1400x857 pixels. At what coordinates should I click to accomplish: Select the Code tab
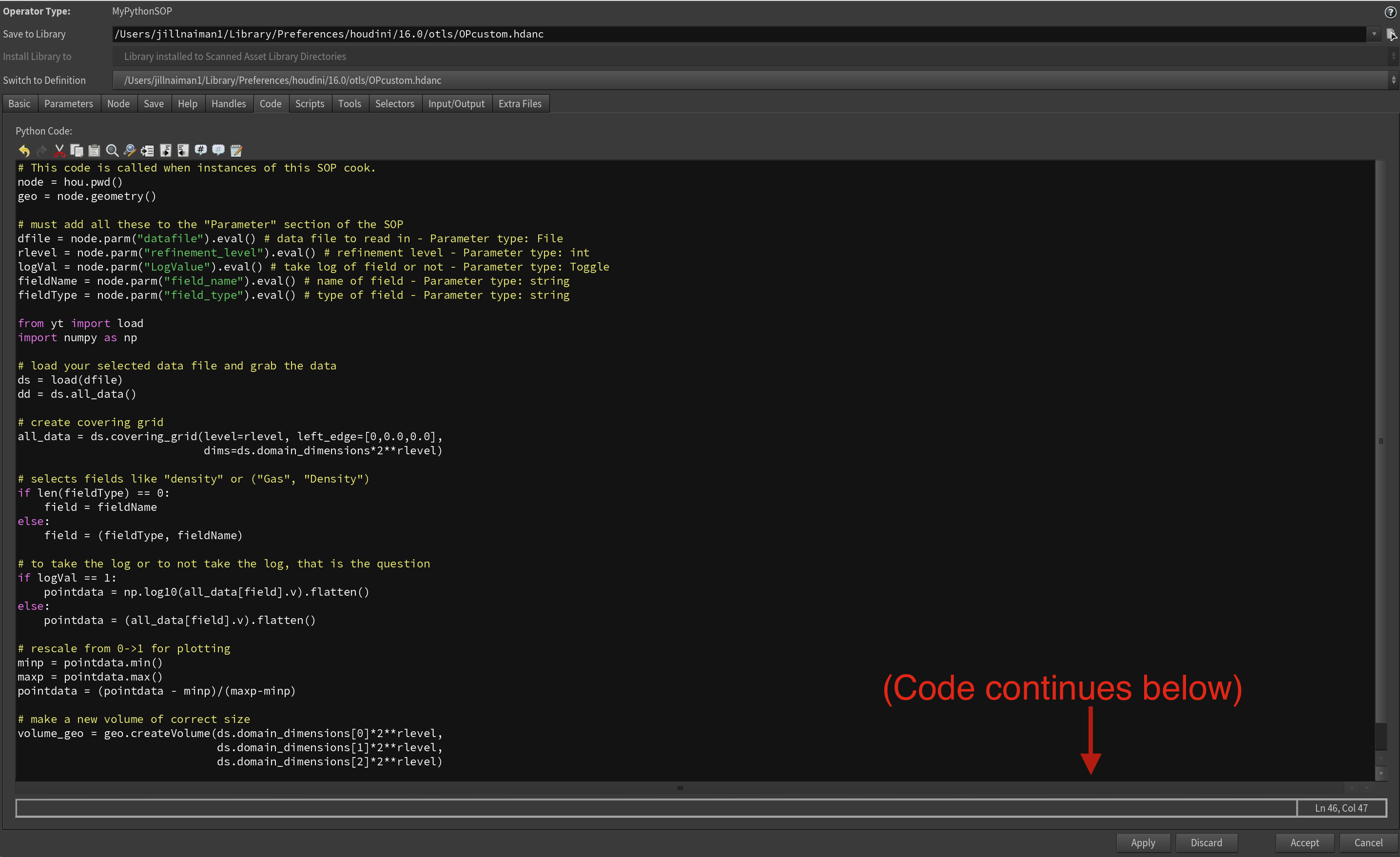[x=271, y=103]
